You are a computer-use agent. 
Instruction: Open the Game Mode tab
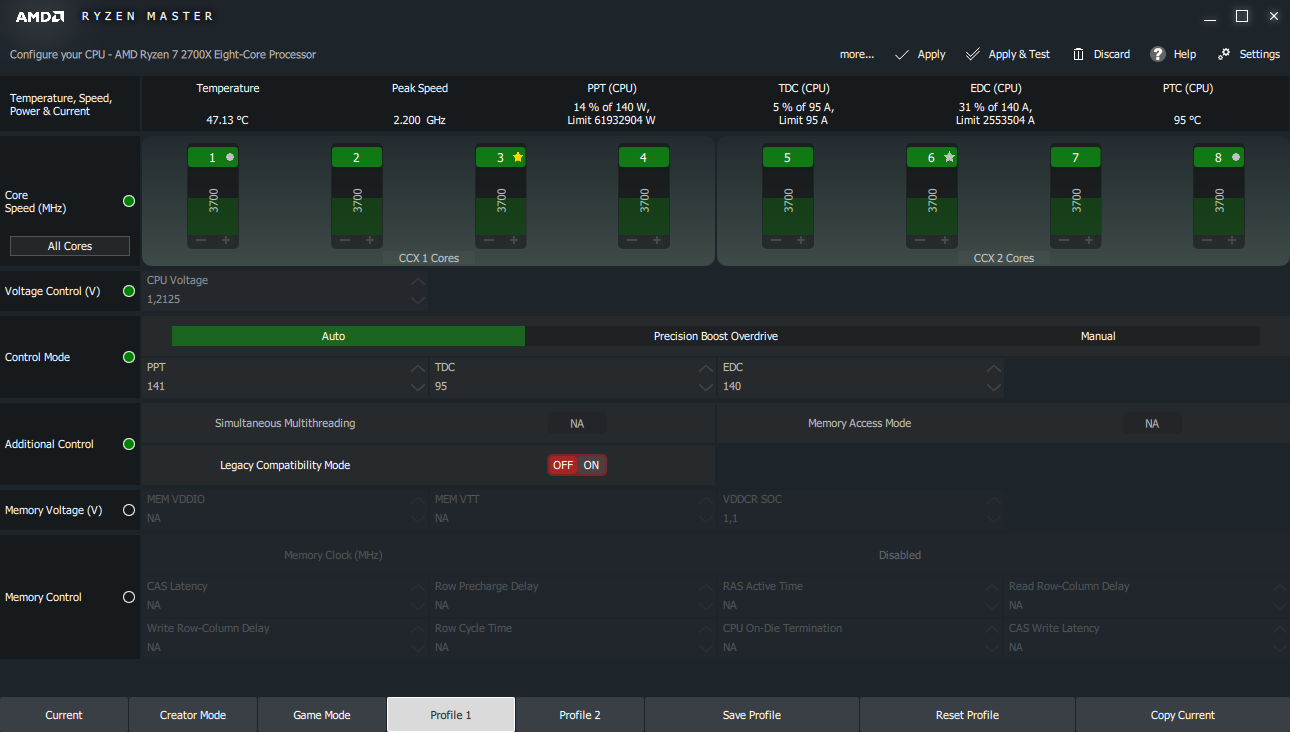[322, 715]
